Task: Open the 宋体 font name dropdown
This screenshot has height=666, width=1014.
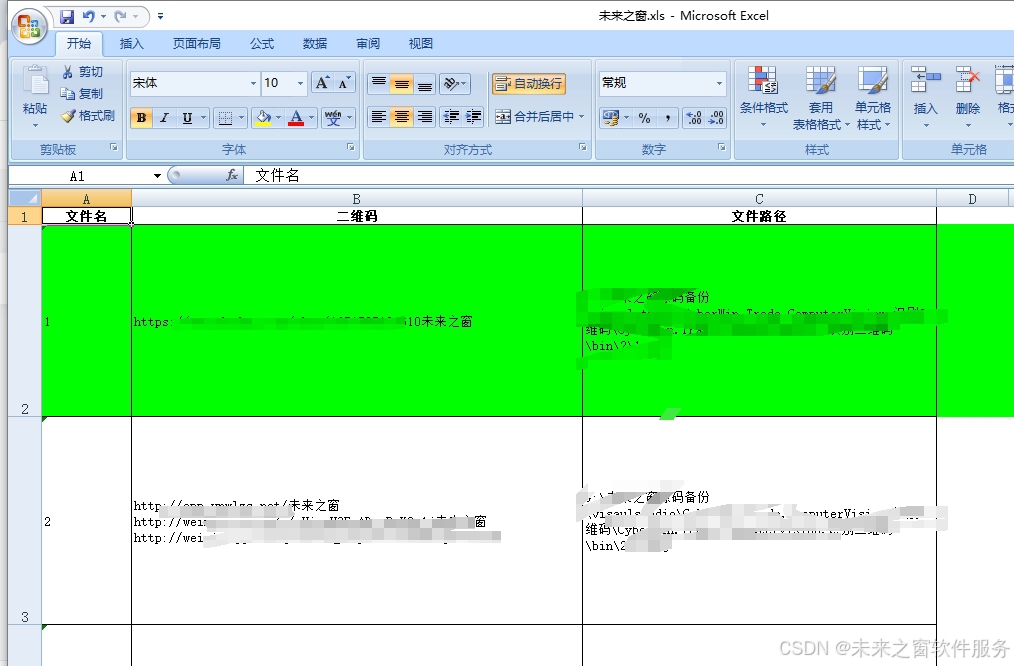Action: click(253, 83)
